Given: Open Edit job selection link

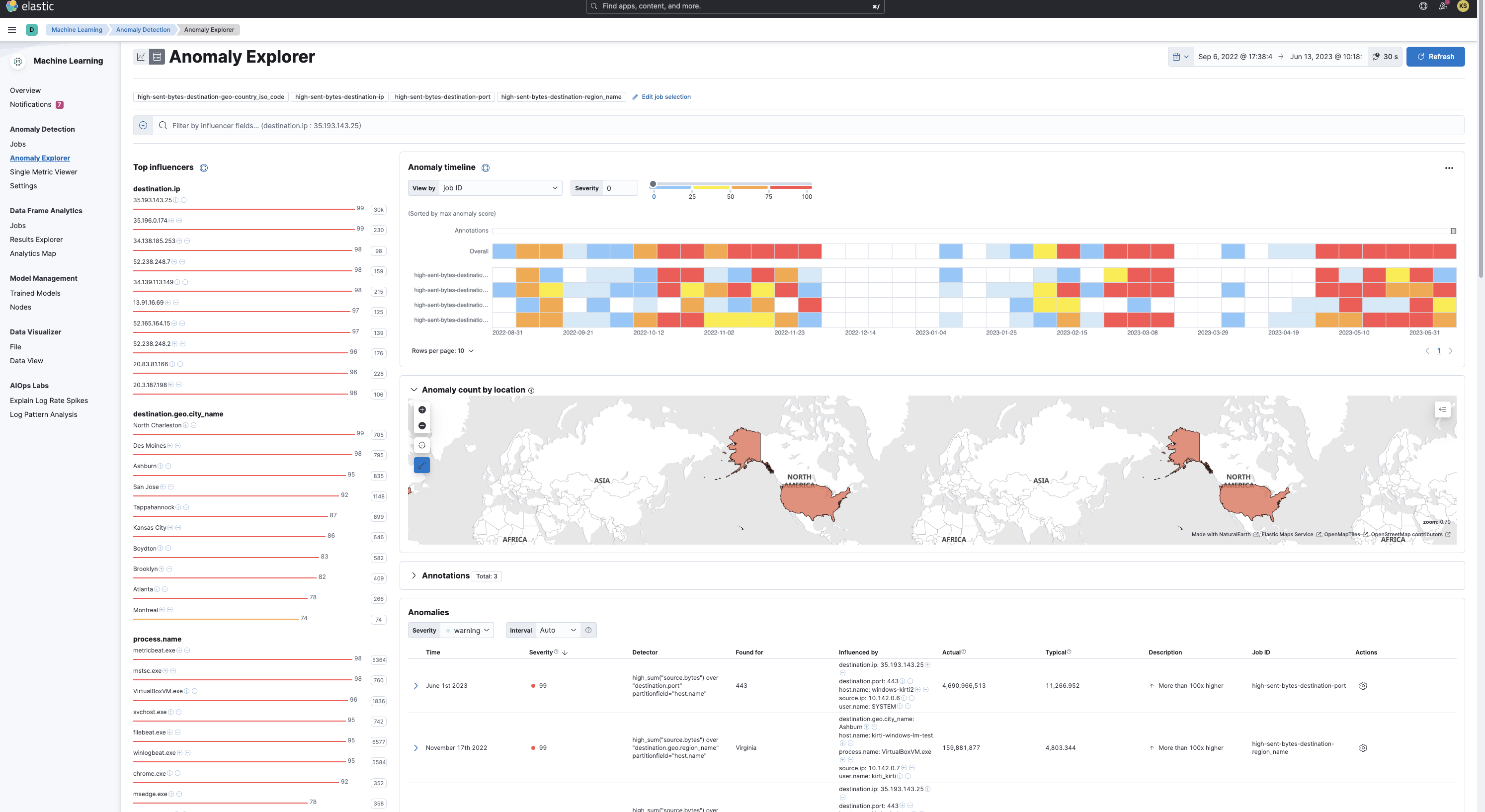Looking at the screenshot, I should click(666, 97).
